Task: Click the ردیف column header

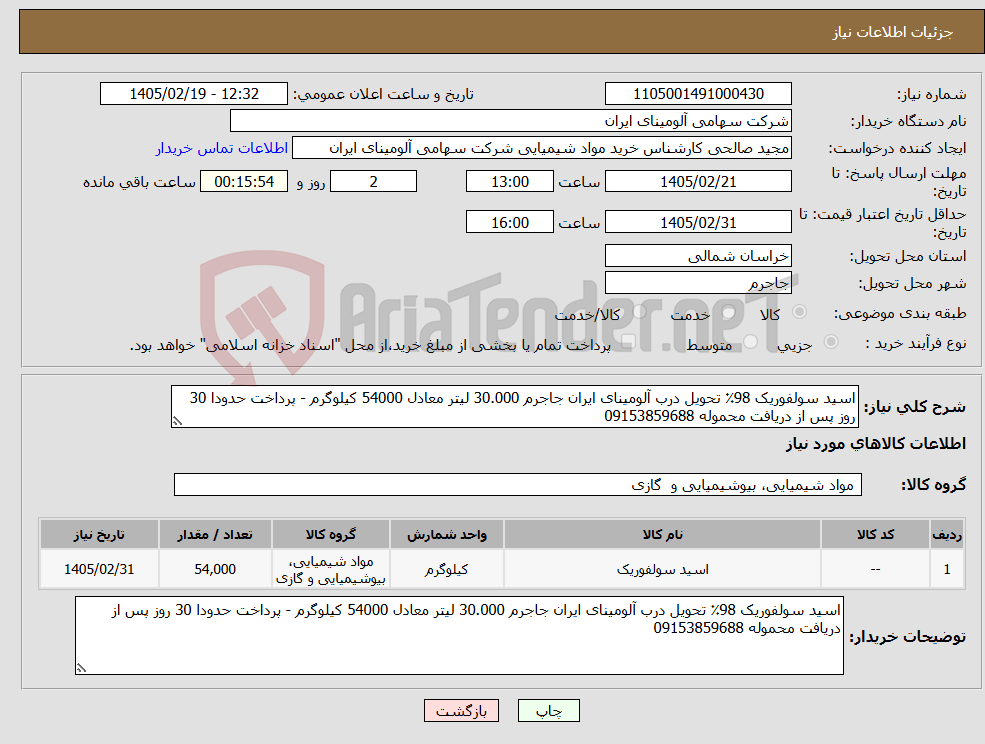Action: point(947,534)
